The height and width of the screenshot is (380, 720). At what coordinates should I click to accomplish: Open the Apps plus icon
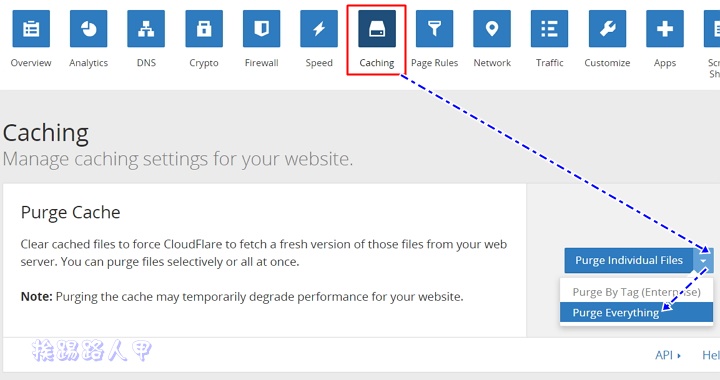click(664, 28)
